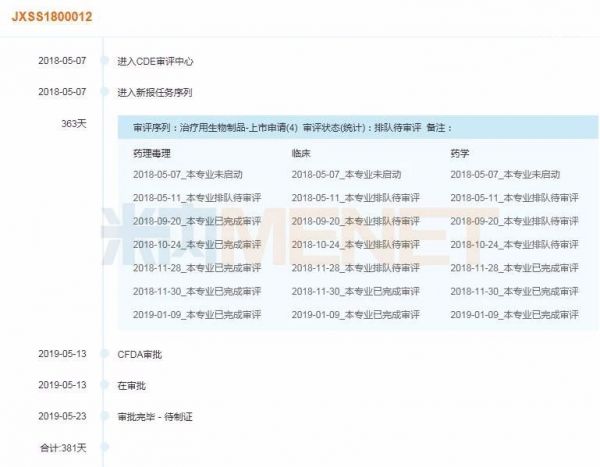Click 2018-09-20 entry in 药学 column
Screen dimensions: 600x467
pos(514,220)
